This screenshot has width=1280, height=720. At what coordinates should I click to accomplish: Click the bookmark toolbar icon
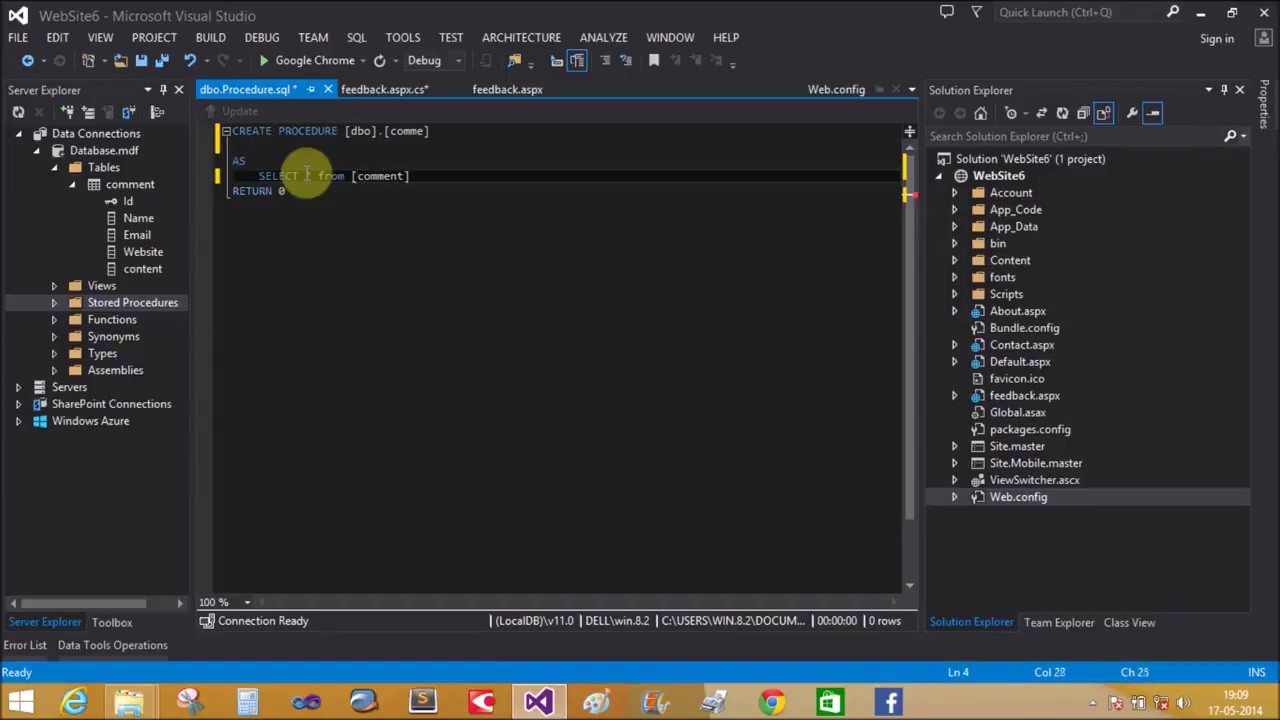(x=654, y=61)
